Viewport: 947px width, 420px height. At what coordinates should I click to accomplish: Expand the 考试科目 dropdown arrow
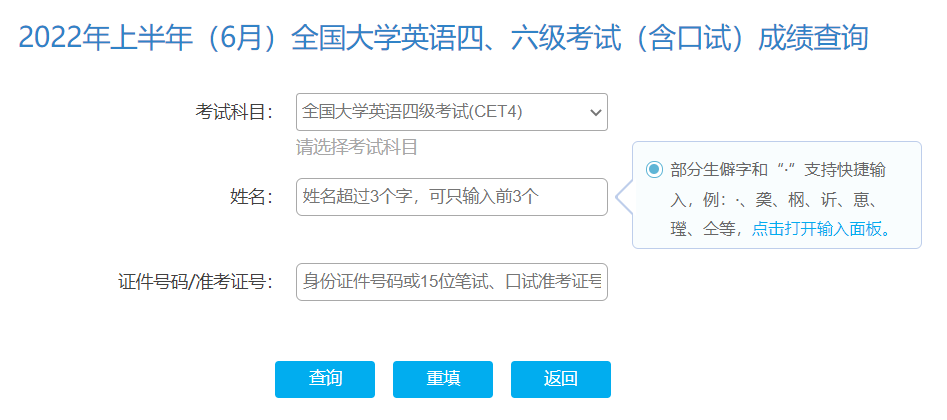point(596,112)
